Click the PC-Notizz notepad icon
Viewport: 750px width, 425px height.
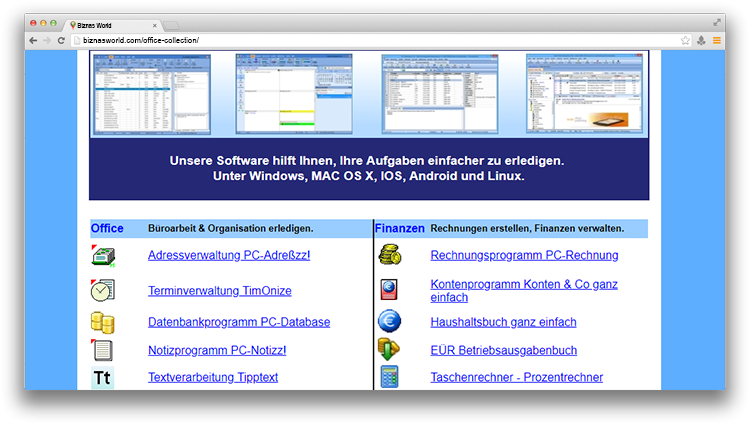(x=102, y=350)
